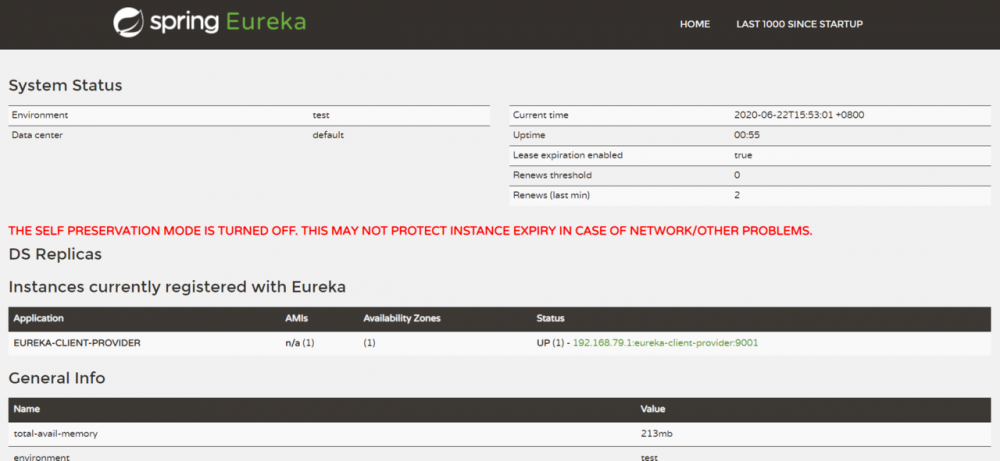This screenshot has height=461, width=1000.
Task: Click the red self preservation warning text
Action: [410, 231]
